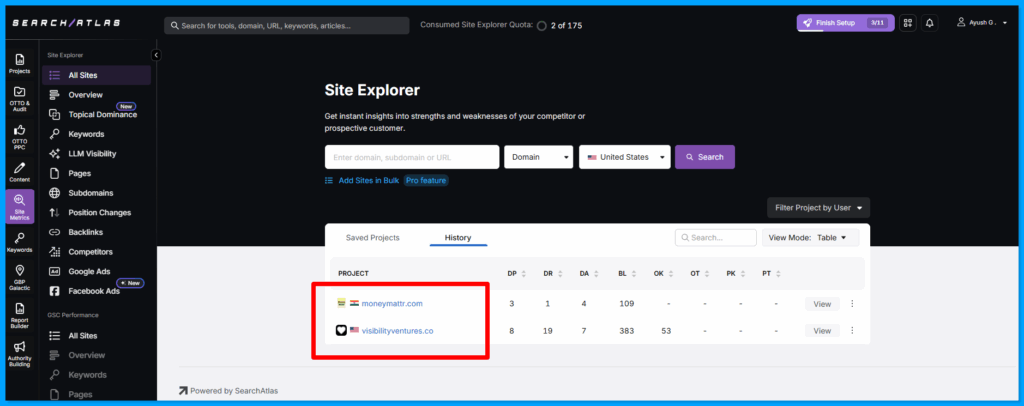Click Add Sites in Bulk link
Viewport: 1024px width, 406px height.
[368, 181]
